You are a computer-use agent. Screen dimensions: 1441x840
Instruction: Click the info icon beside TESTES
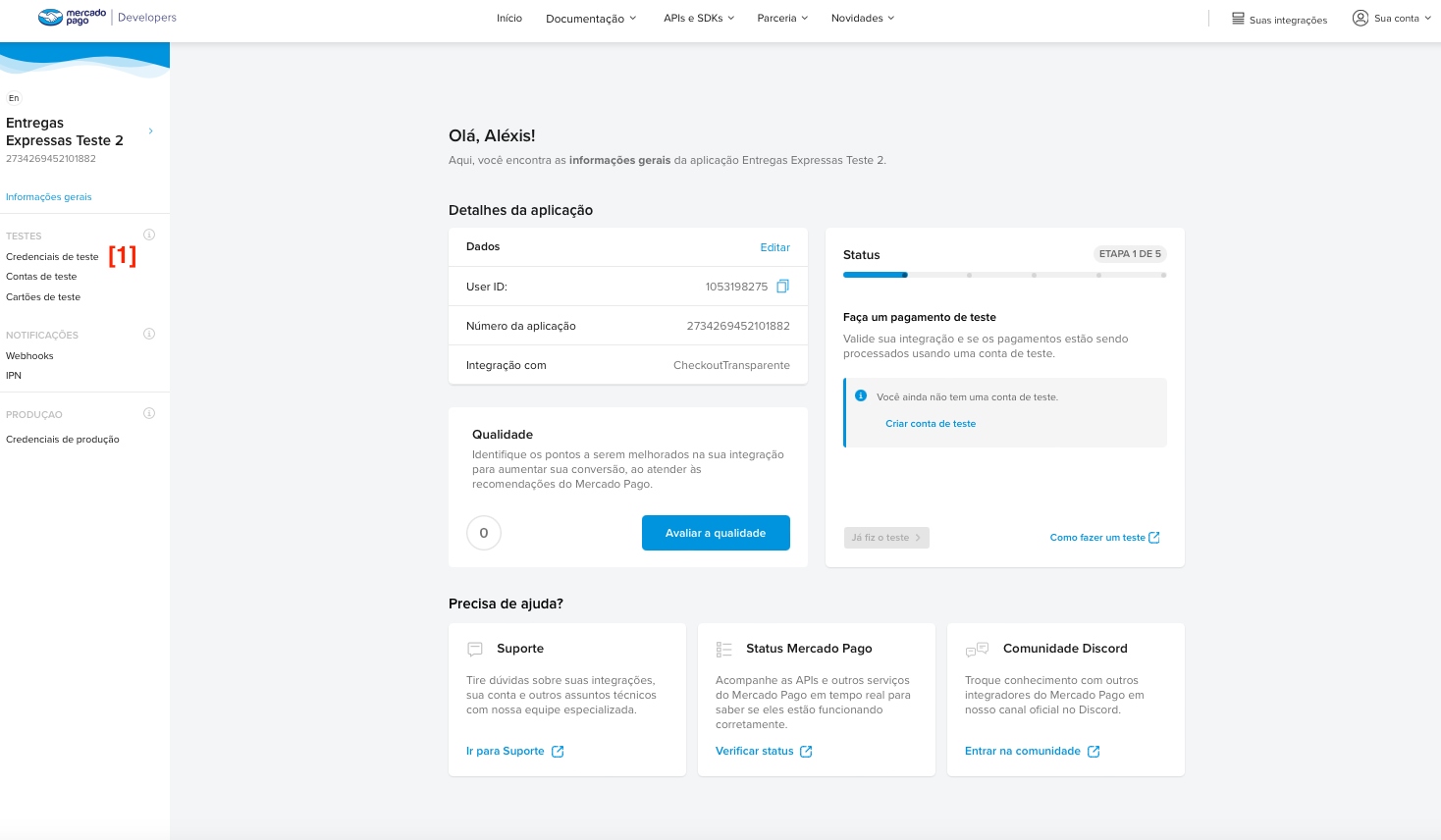tap(149, 235)
